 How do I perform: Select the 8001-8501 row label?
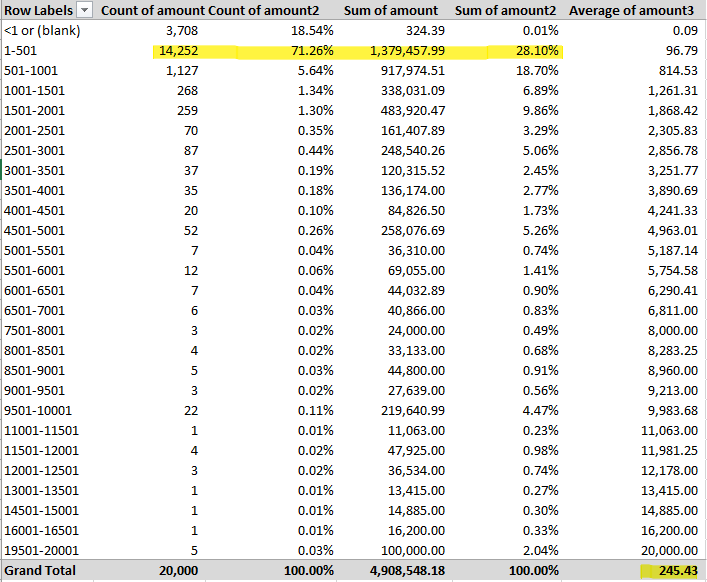point(34,351)
